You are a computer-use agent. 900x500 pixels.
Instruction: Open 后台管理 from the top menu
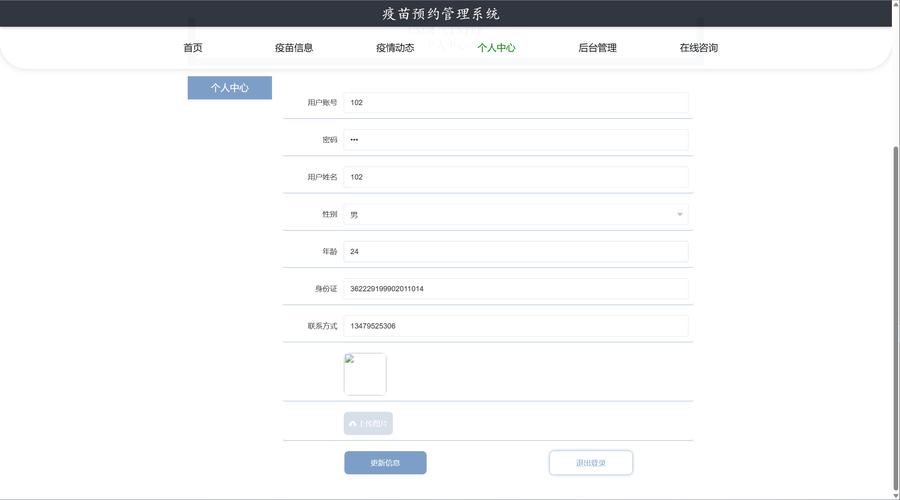[597, 48]
